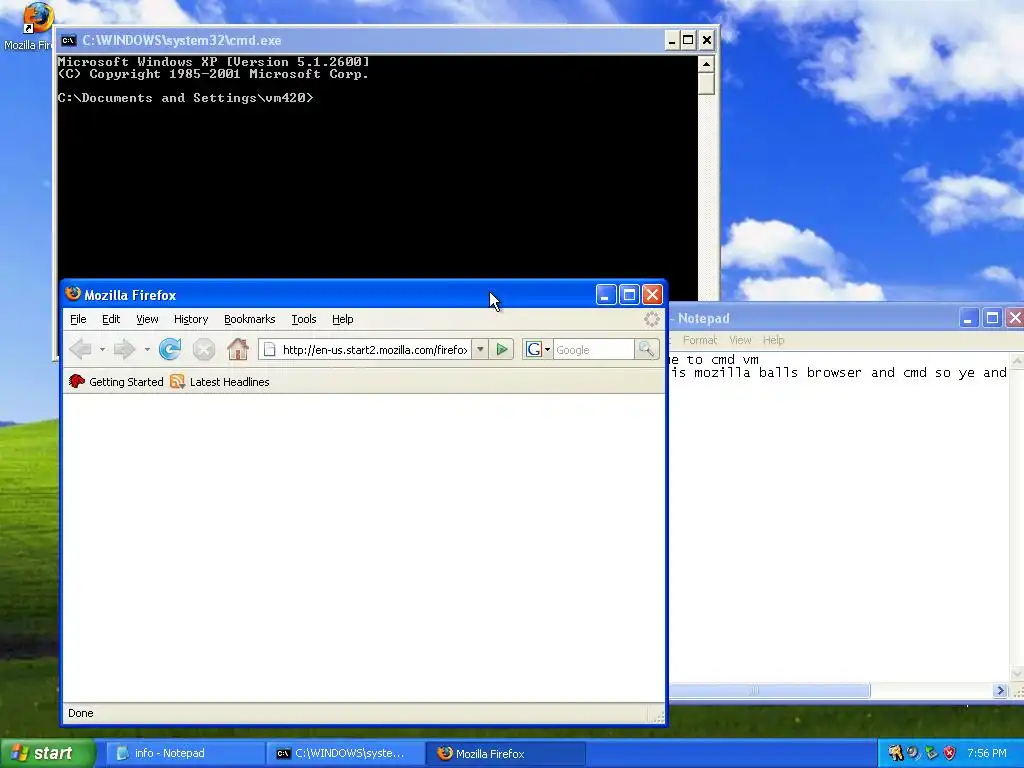Close the cmd.exe window
Image resolution: width=1024 pixels, height=768 pixels.
pyautogui.click(x=707, y=40)
